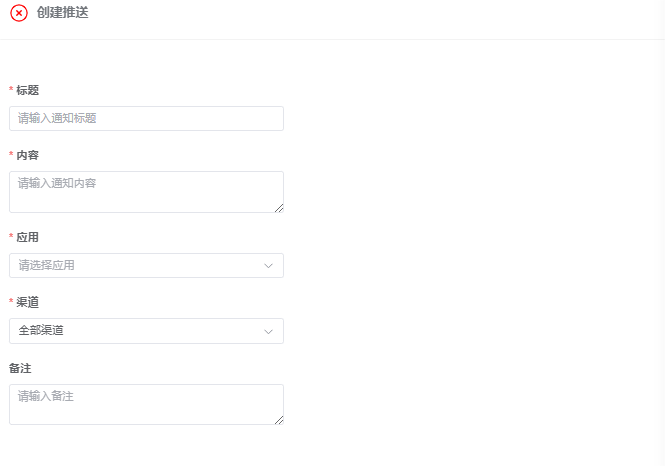Screen dimensions: 665x466
Task: Click the red asterisk beside 内容
Action: pos(11,155)
